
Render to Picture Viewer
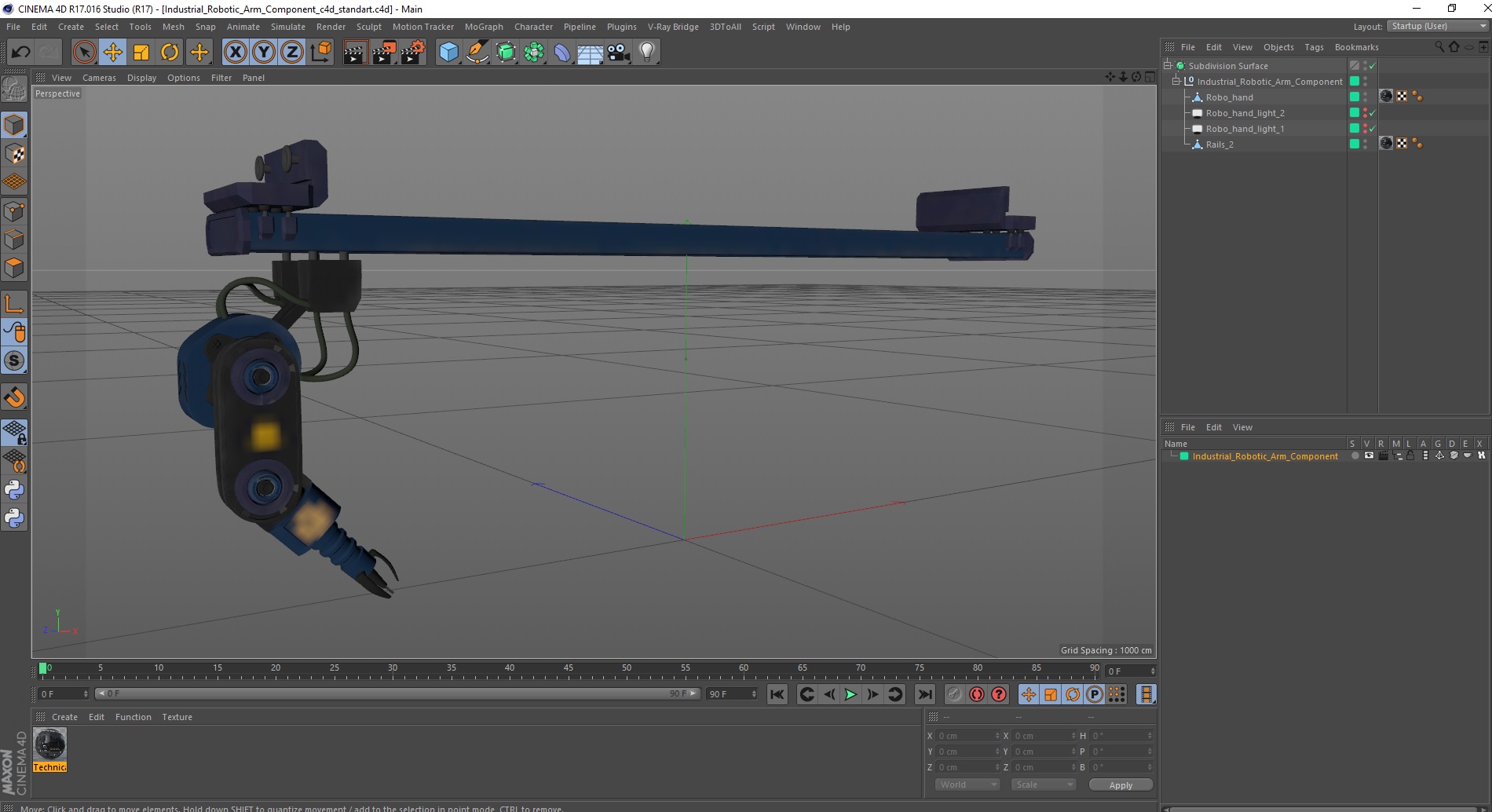point(384,53)
